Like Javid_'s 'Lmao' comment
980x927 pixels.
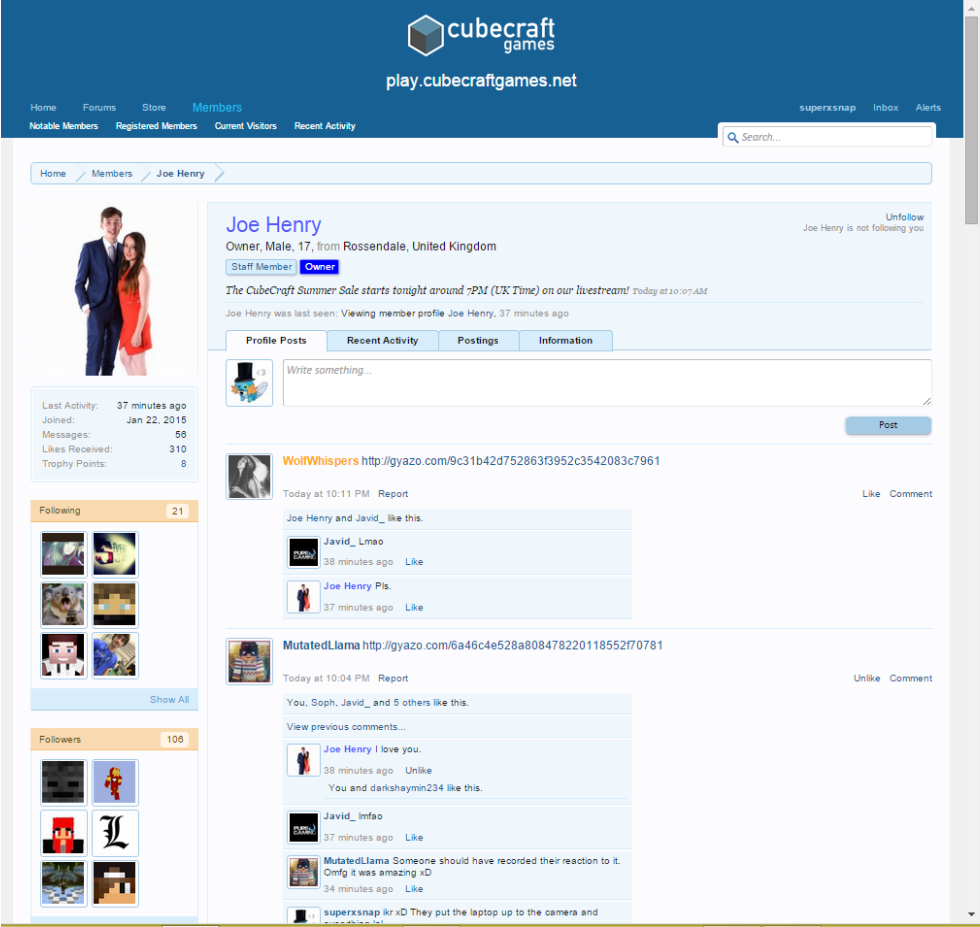pyautogui.click(x=414, y=562)
